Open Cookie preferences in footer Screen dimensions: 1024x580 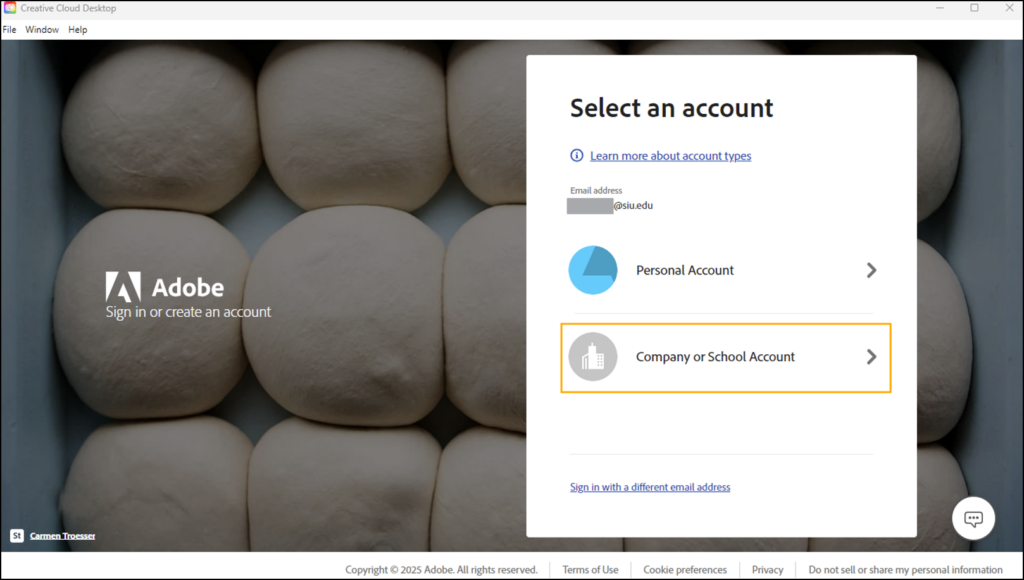point(685,570)
